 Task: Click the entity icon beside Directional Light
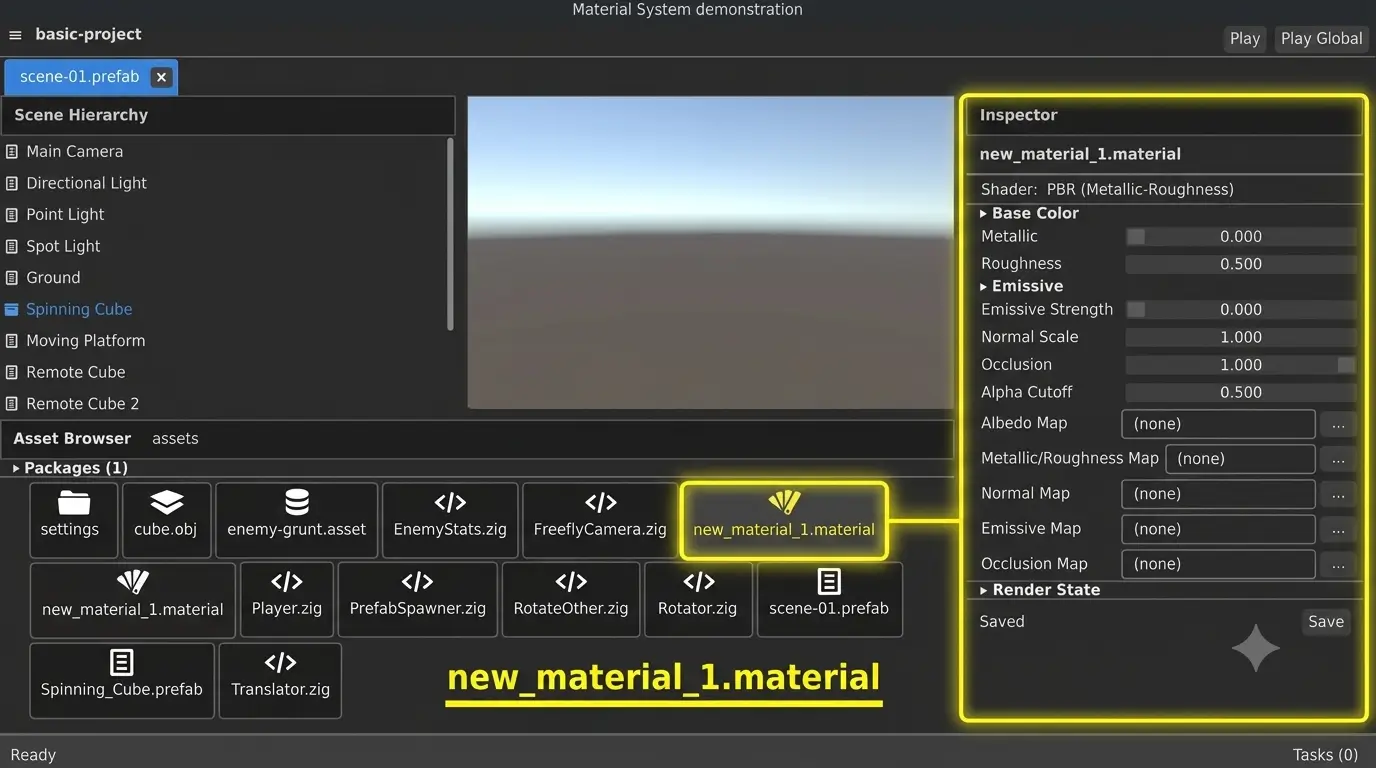pyautogui.click(x=12, y=183)
